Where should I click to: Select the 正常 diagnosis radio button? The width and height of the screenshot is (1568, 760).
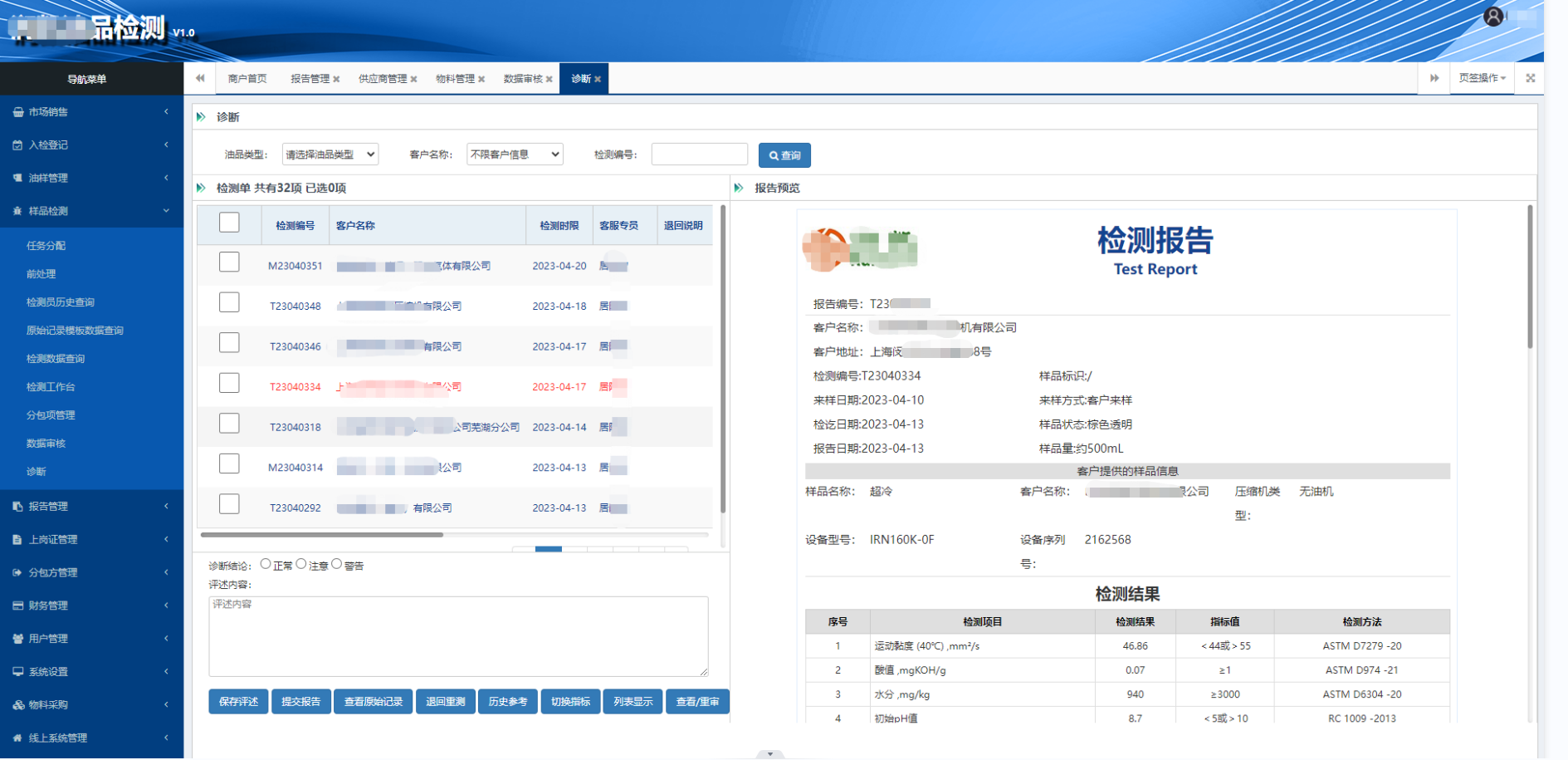[x=266, y=564]
